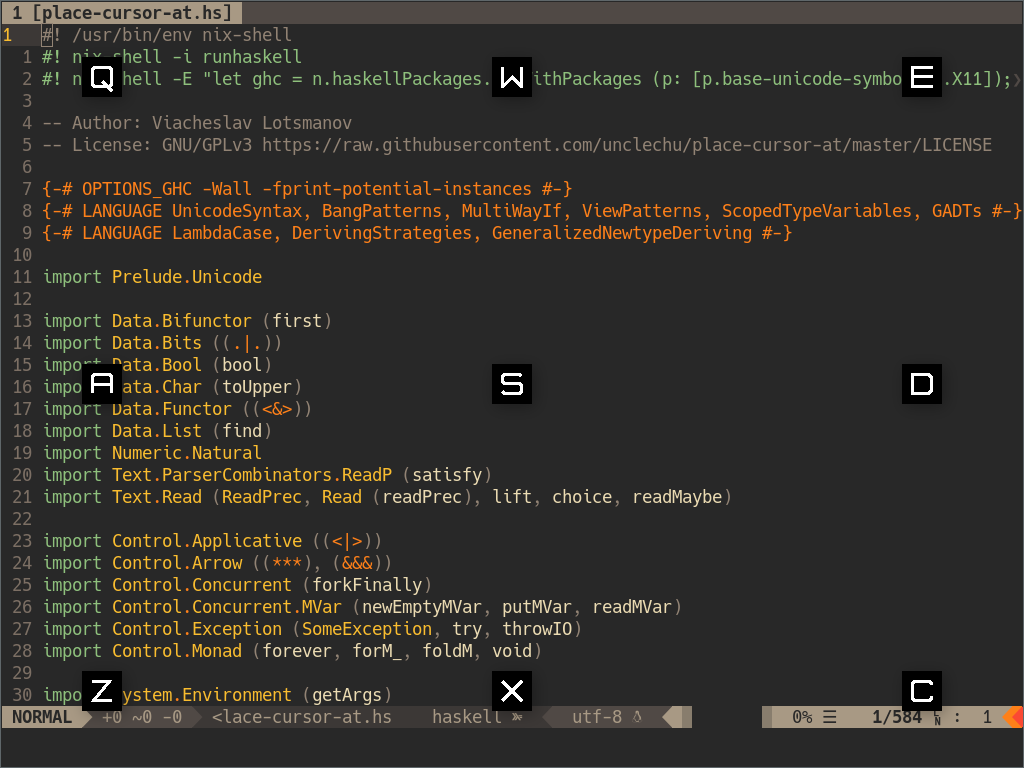Select the A overlay key box

click(x=102, y=384)
